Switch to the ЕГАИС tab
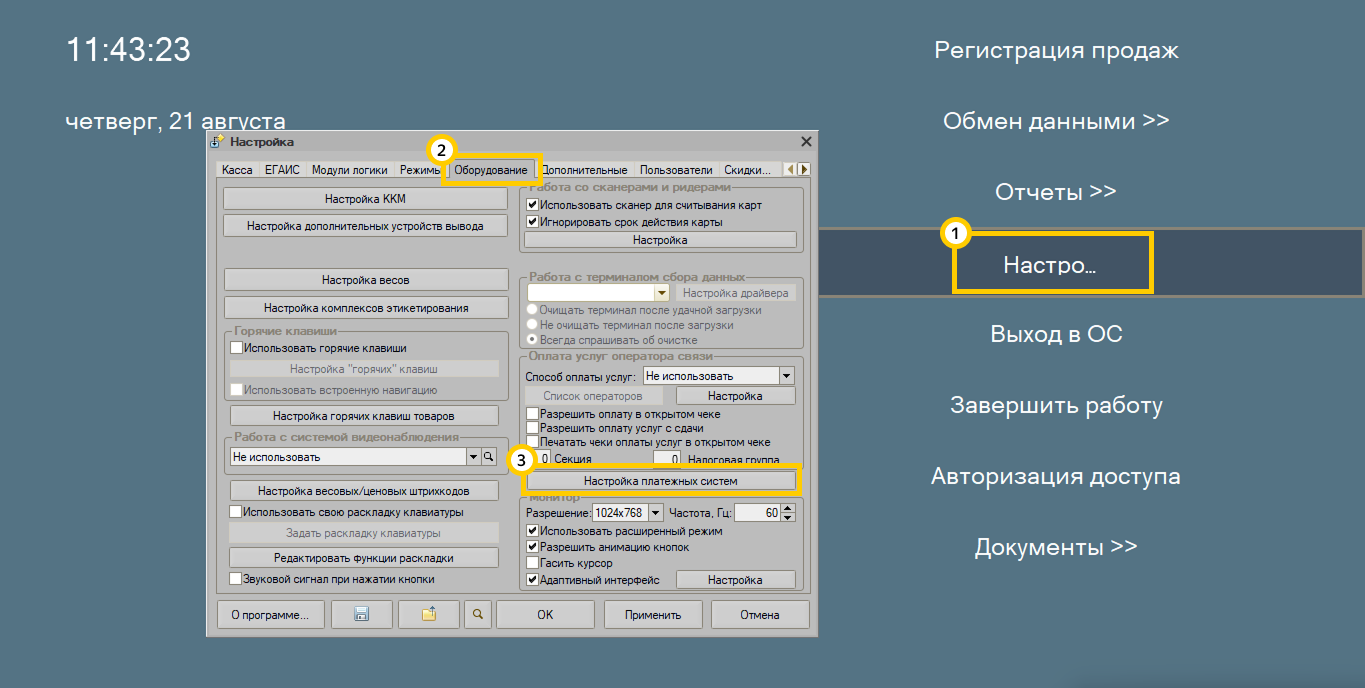This screenshot has height=688, width=1365. click(282, 170)
